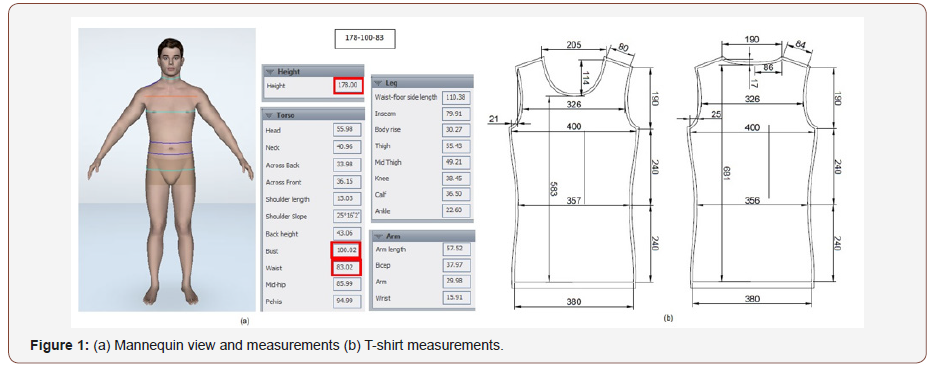Collapse the Arm panel
Viewport: 942px width, 370px height.
378,237
